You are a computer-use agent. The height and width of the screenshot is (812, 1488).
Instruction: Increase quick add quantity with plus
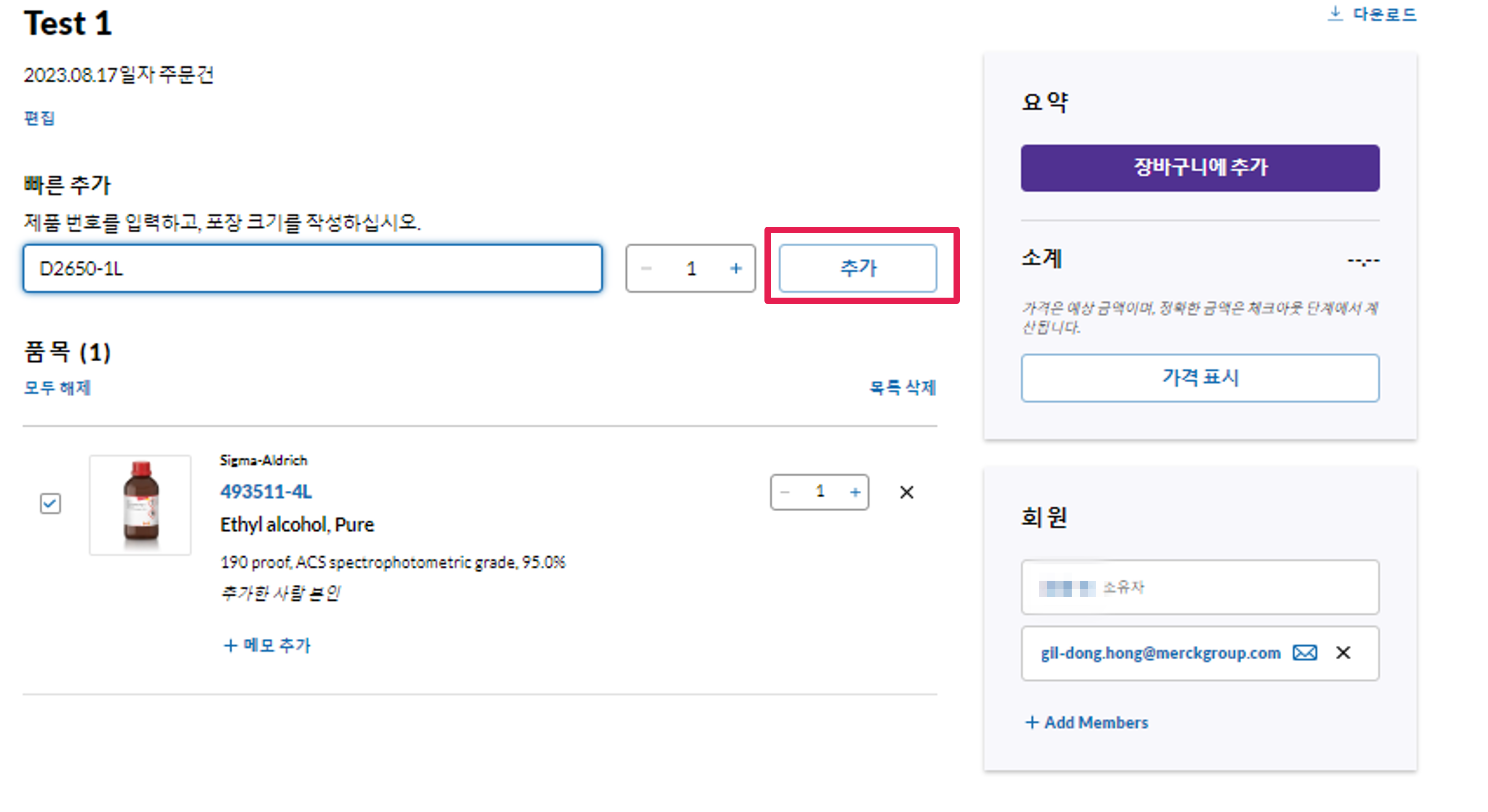click(x=735, y=269)
